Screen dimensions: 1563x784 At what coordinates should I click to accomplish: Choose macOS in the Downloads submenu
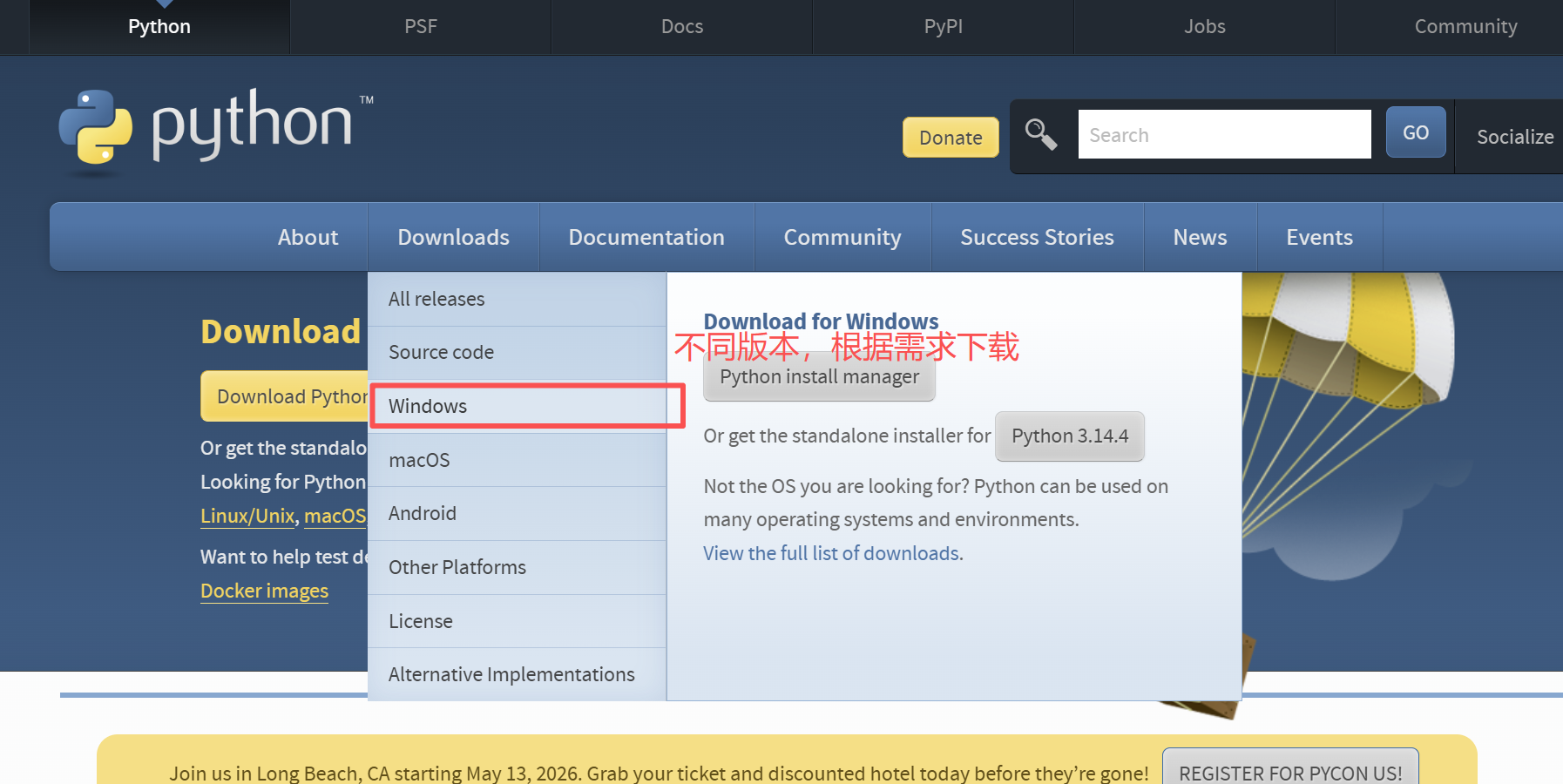click(518, 460)
